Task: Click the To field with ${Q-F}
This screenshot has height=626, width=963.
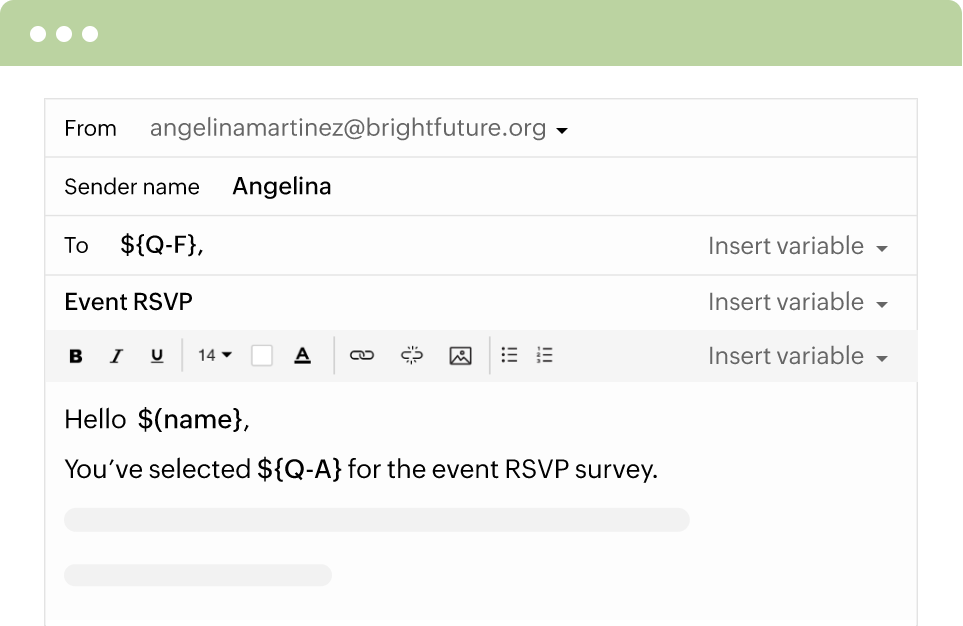Action: 162,246
